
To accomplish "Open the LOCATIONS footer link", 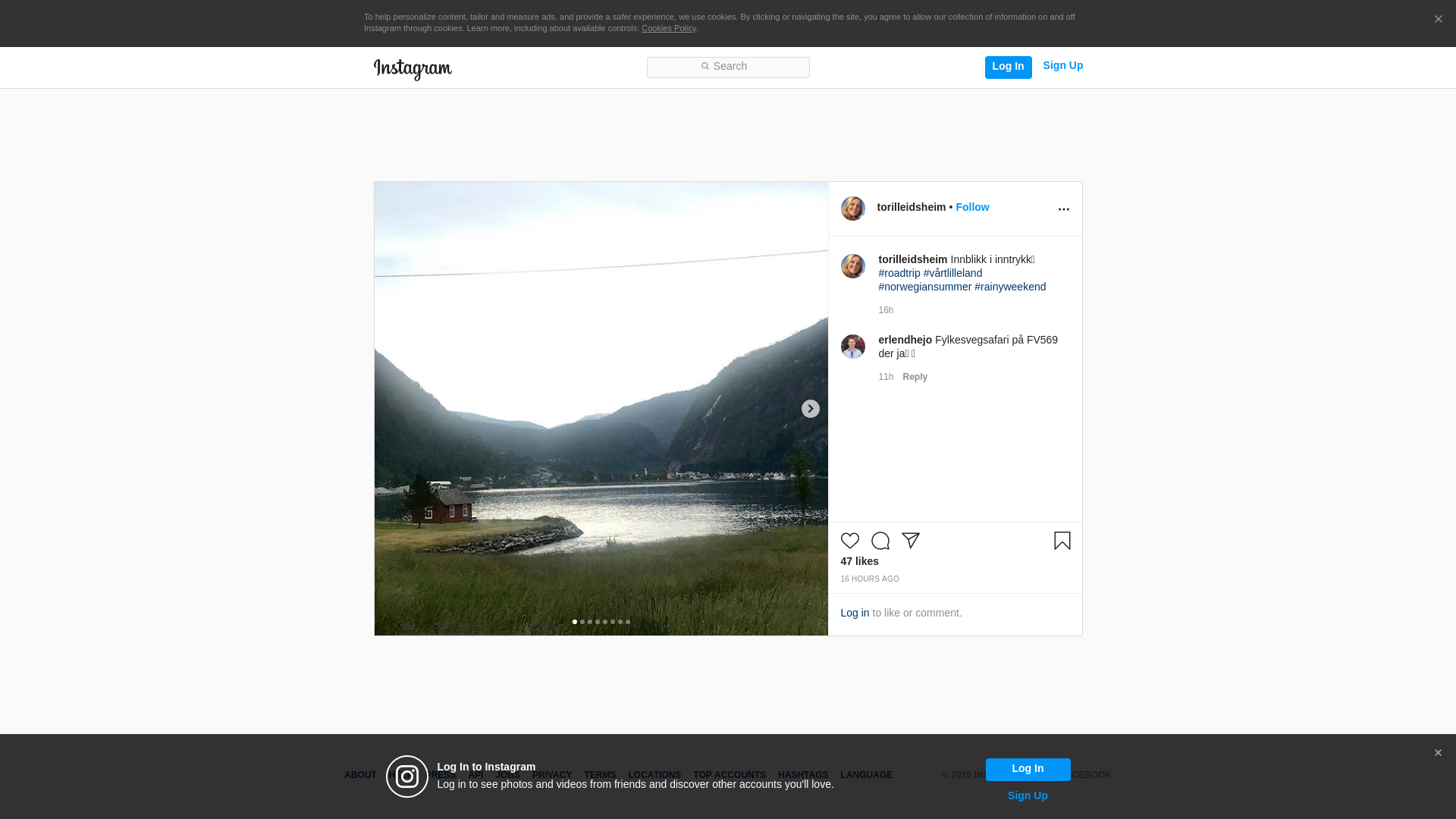I will tap(654, 775).
